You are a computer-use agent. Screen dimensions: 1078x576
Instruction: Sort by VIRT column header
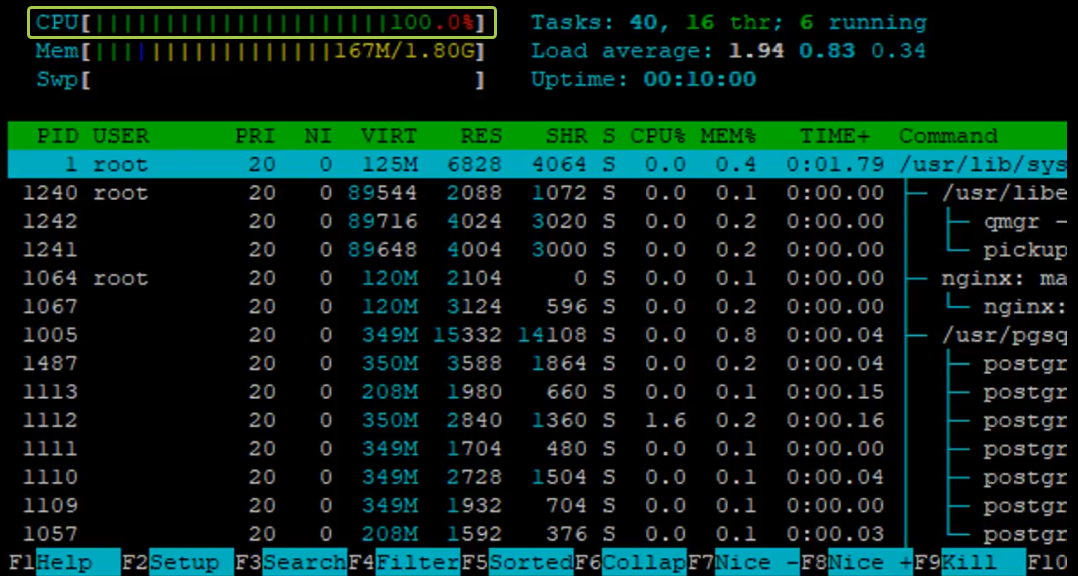pyautogui.click(x=390, y=136)
